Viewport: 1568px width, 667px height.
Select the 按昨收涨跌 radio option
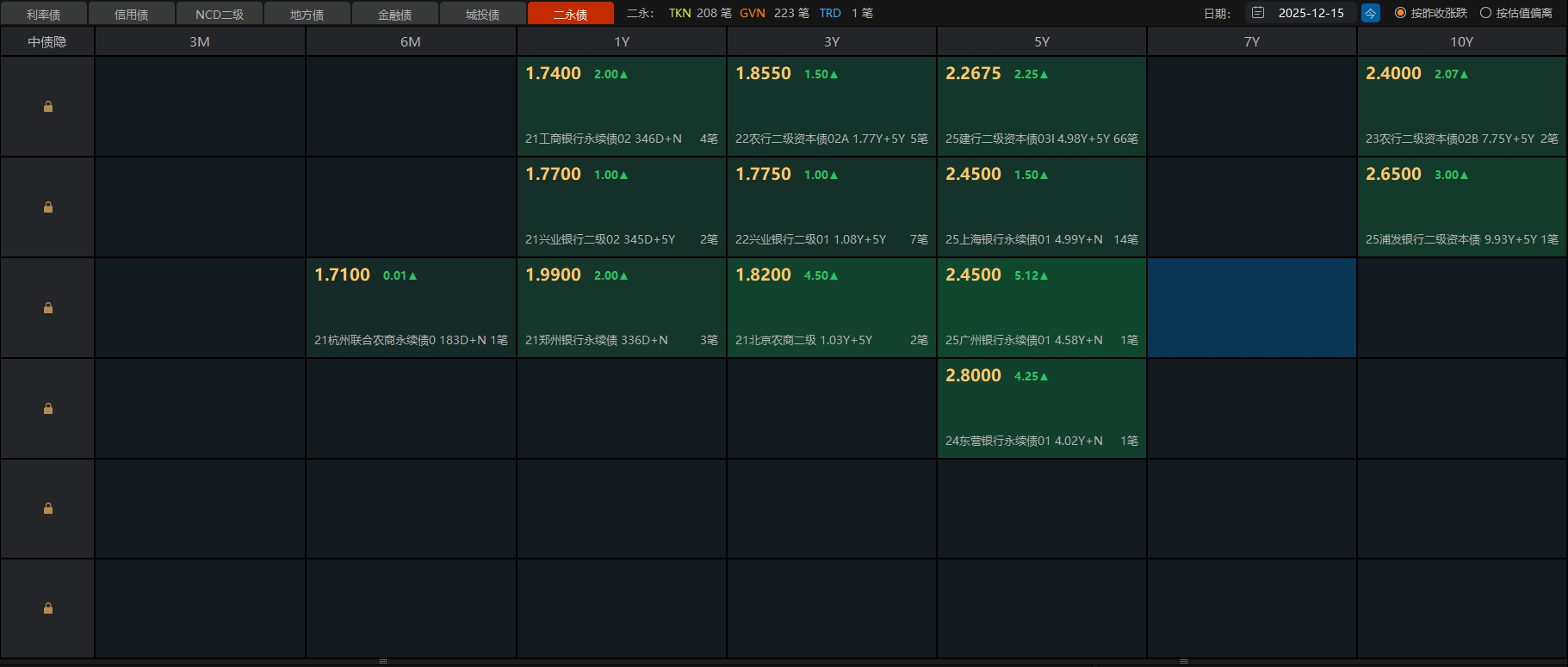(1430, 13)
